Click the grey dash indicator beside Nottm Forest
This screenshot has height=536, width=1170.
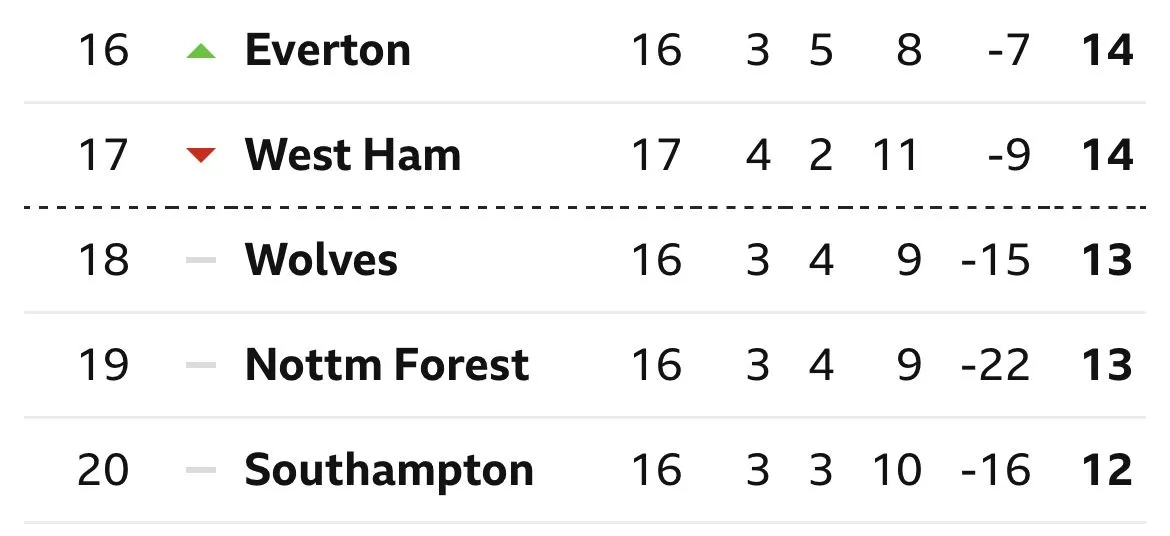tap(201, 365)
